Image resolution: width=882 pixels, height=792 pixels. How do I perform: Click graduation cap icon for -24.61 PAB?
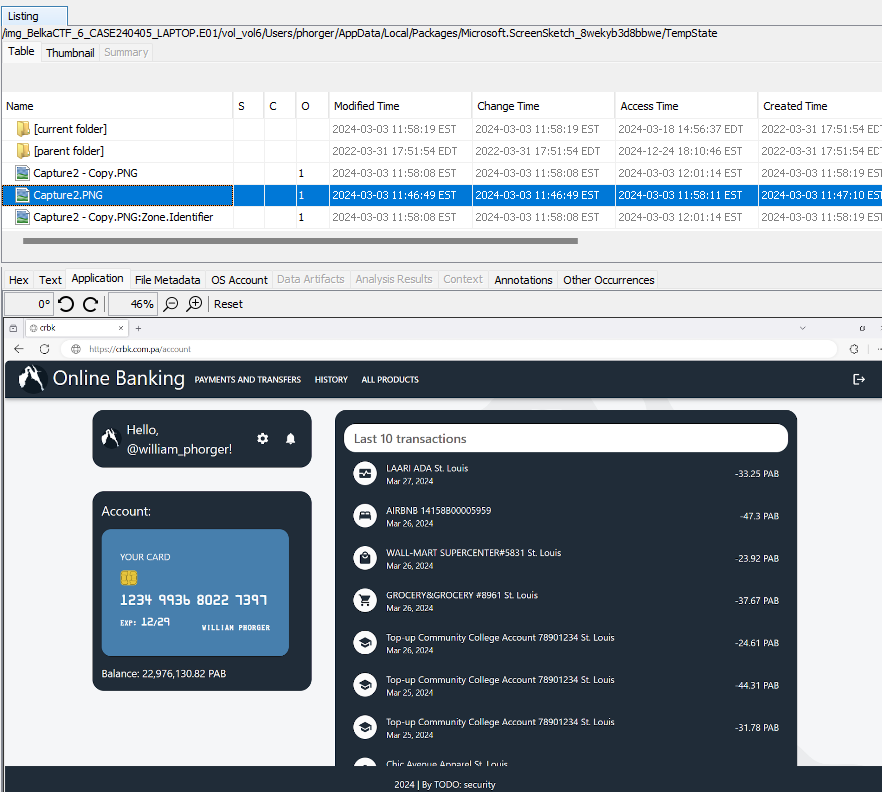click(364, 642)
